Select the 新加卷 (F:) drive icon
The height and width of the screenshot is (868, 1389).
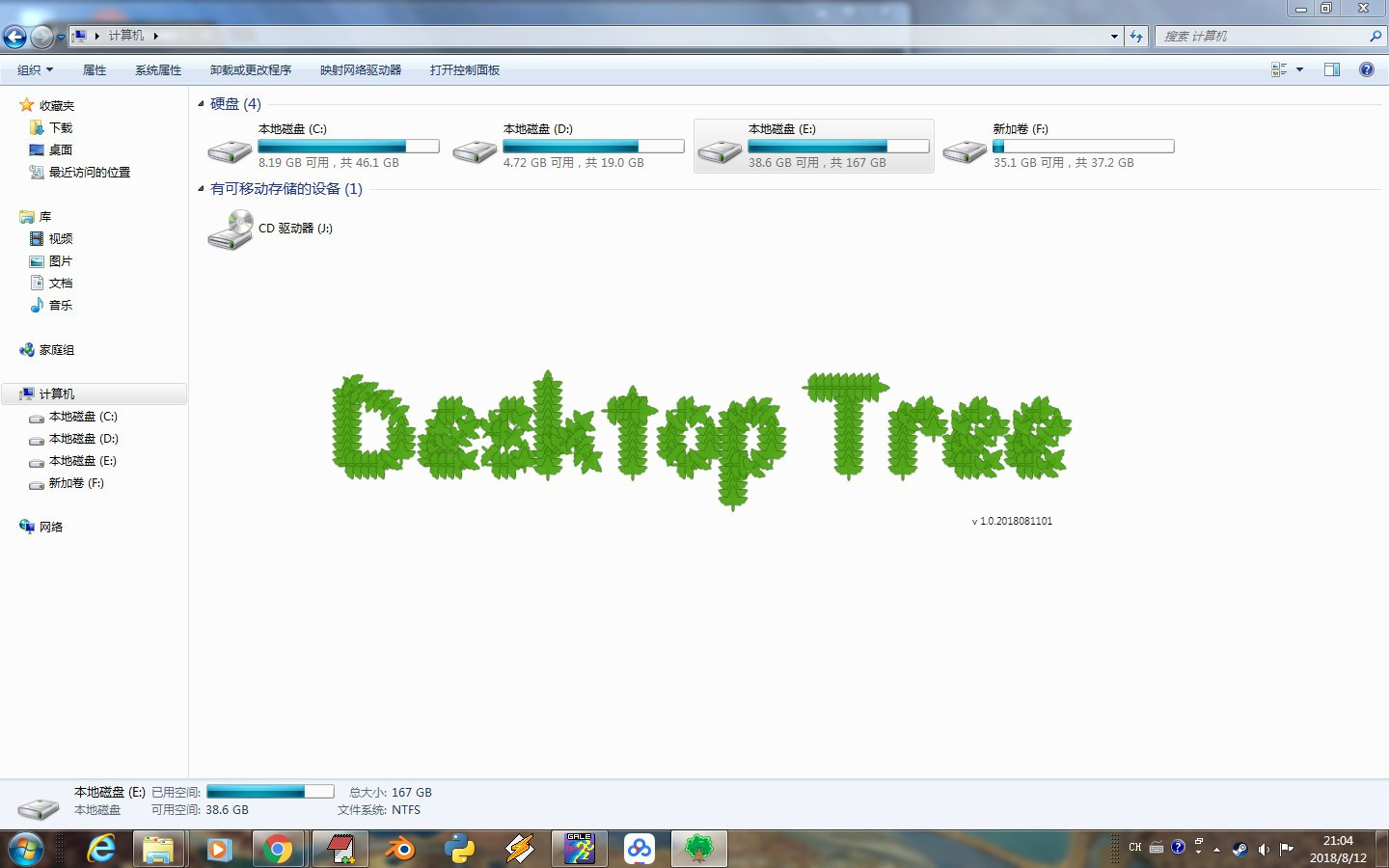click(965, 150)
